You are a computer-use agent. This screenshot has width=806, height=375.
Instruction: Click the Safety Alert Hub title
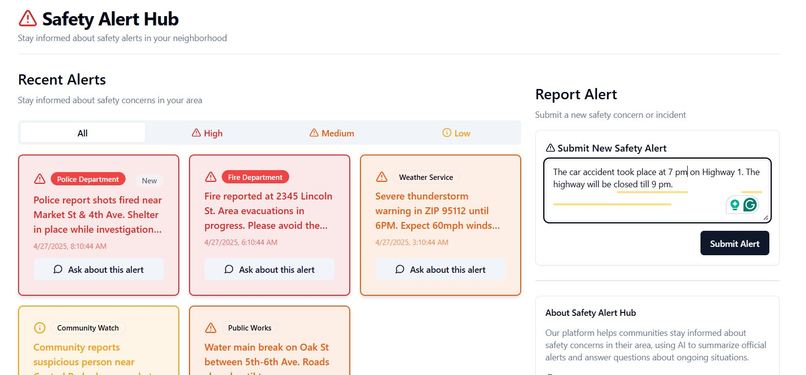coord(111,19)
